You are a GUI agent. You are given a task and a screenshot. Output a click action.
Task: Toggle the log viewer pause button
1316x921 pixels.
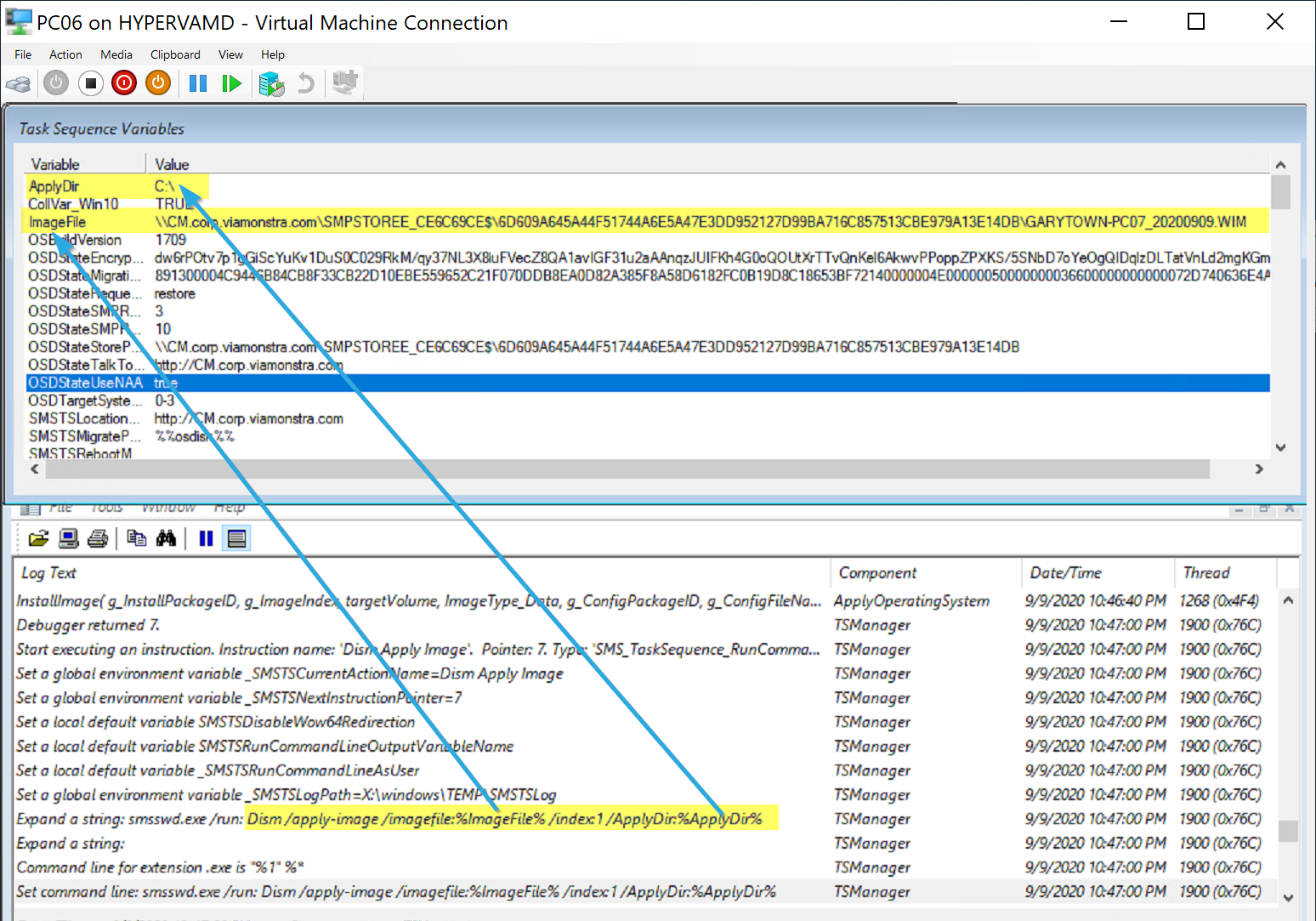(x=206, y=538)
